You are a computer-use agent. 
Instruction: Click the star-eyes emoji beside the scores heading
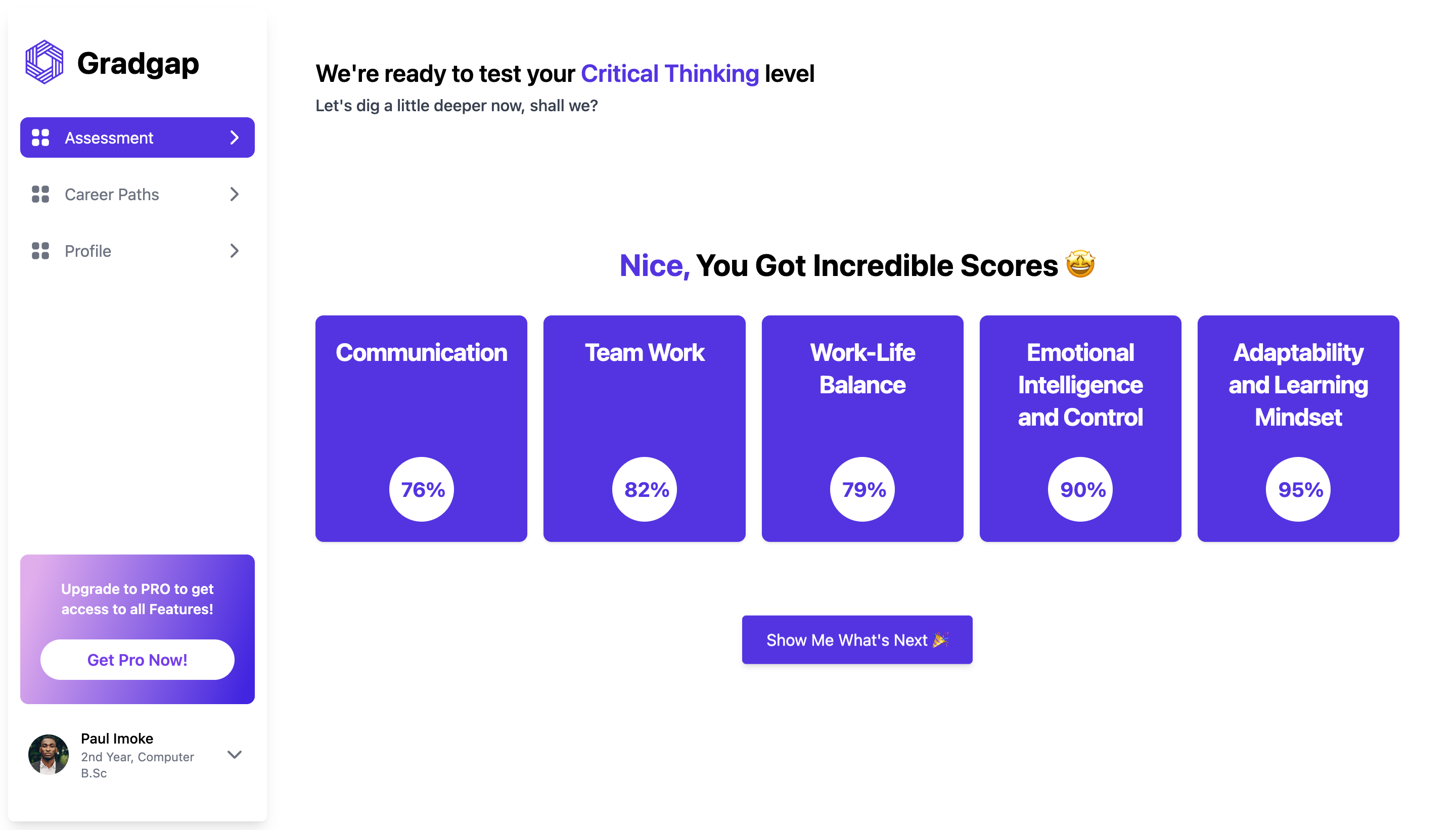click(1080, 265)
